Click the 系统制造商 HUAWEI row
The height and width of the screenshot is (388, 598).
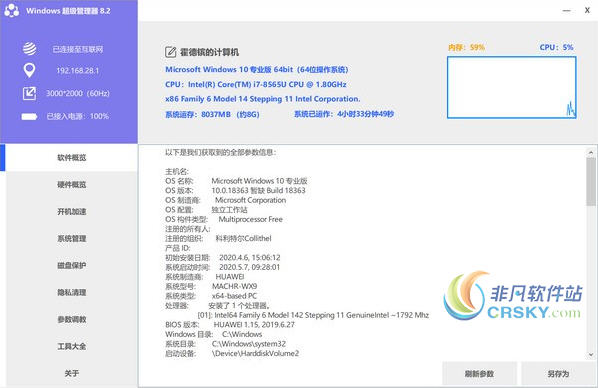(x=205, y=277)
